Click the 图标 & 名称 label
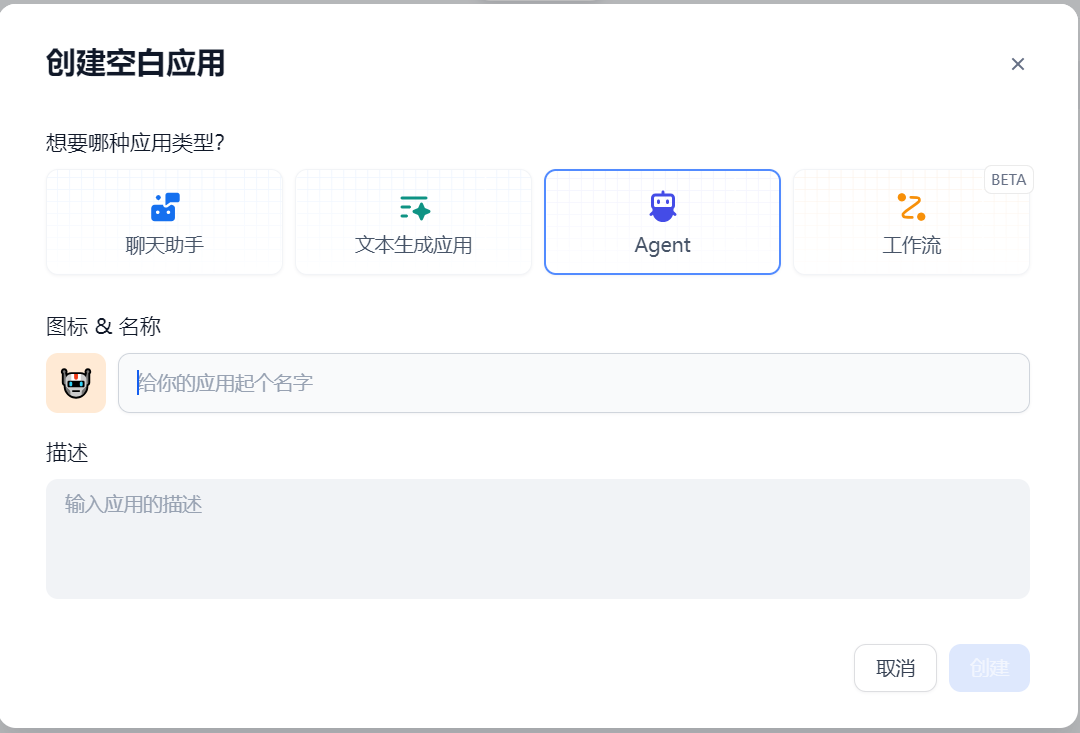This screenshot has height=733, width=1080. (103, 326)
